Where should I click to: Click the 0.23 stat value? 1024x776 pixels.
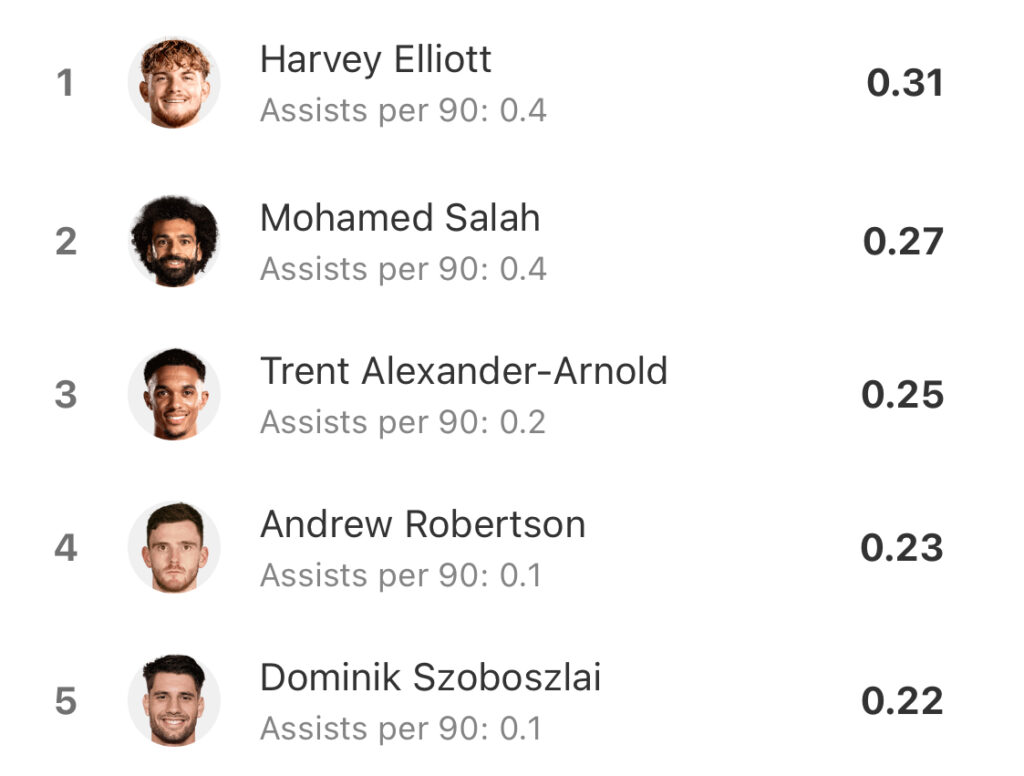point(902,547)
